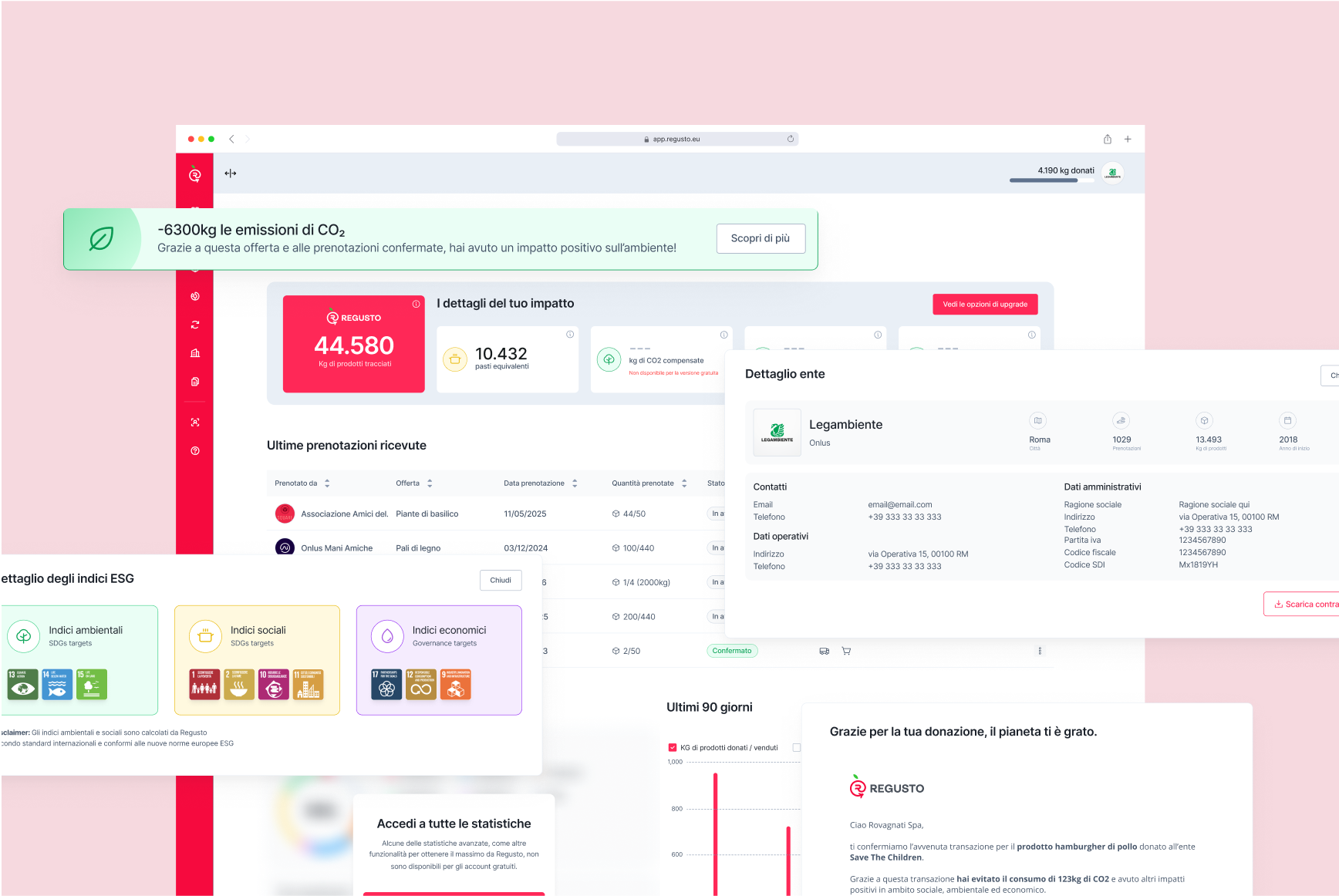Image resolution: width=1339 pixels, height=896 pixels.
Task: Click the SDG 17 partnerships tile
Action: (x=386, y=684)
